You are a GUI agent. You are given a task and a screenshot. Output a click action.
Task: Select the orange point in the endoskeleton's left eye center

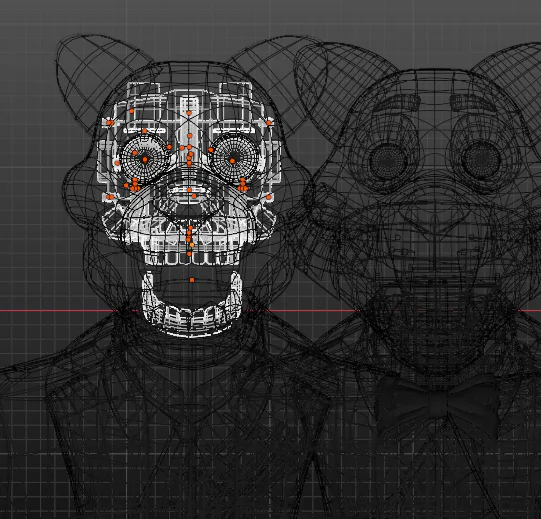145,160
